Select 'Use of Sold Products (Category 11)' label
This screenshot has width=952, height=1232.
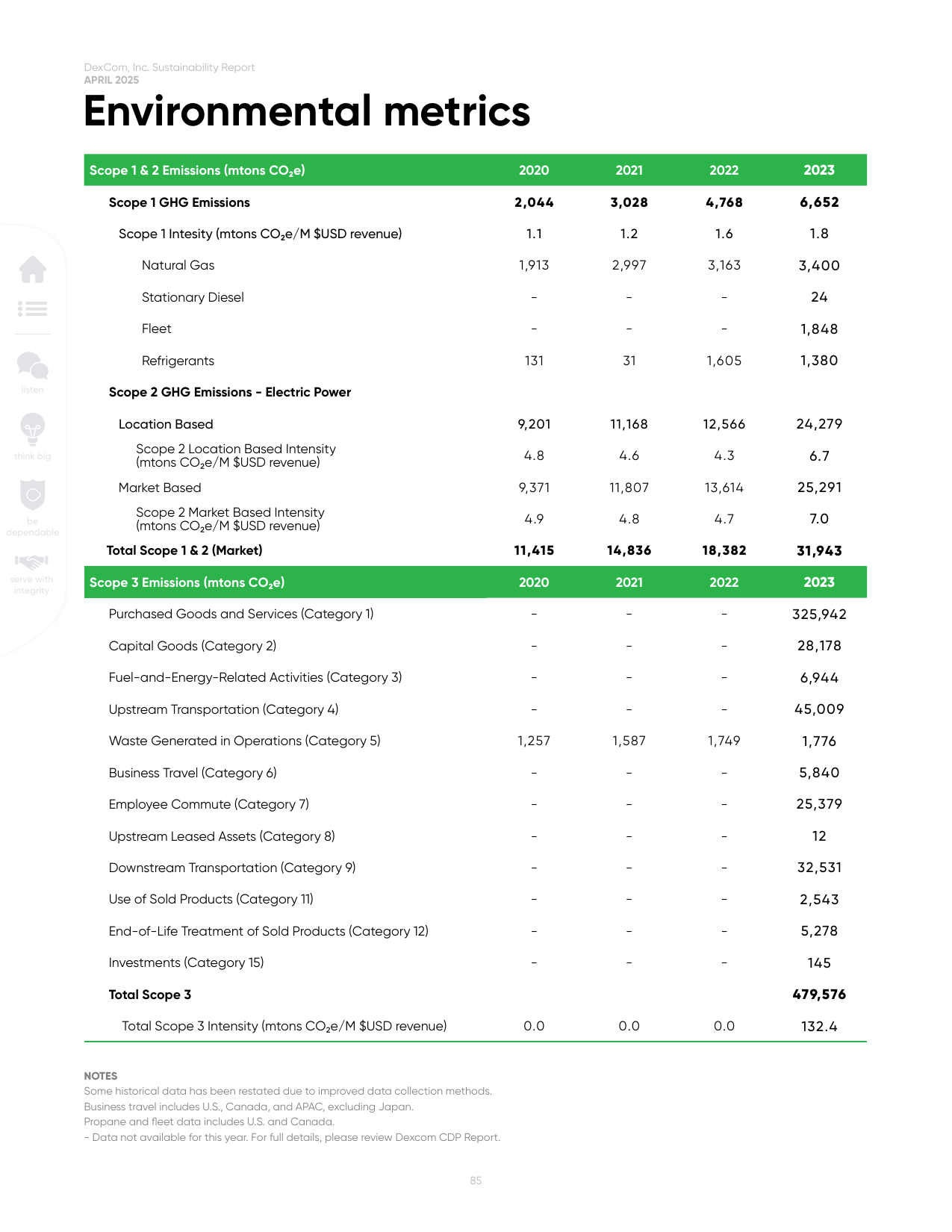coord(211,899)
